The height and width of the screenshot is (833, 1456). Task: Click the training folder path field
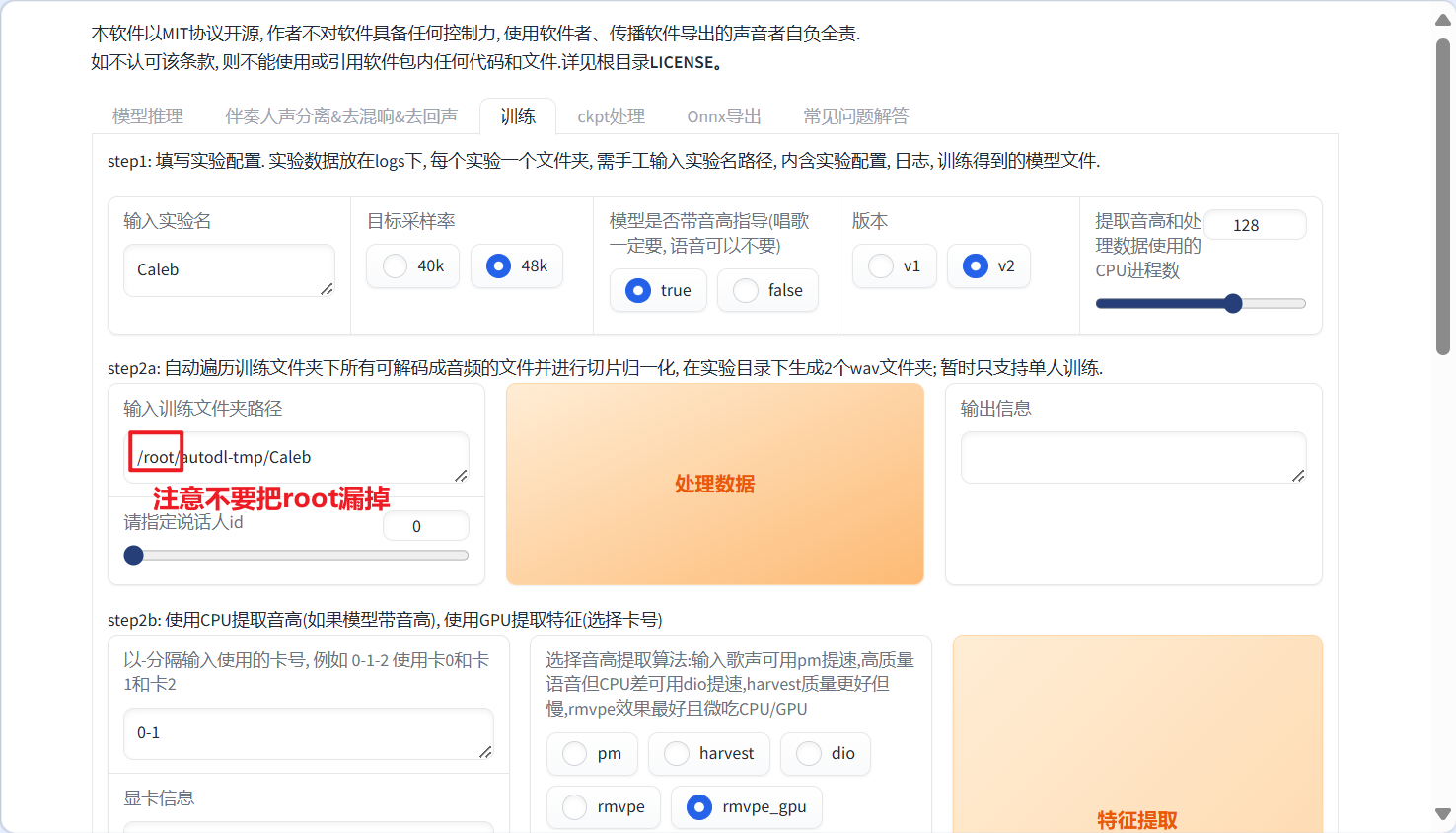click(x=296, y=458)
